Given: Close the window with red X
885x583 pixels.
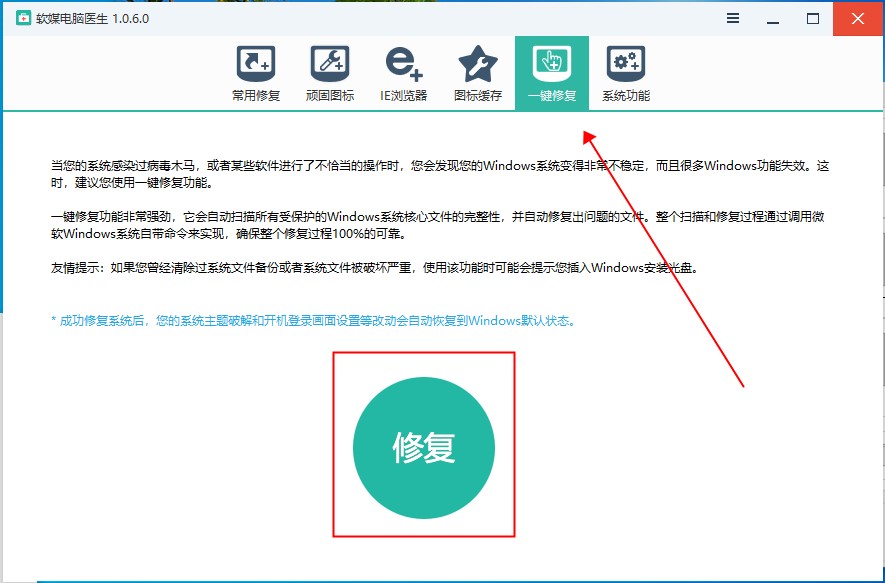Looking at the screenshot, I should (858, 19).
